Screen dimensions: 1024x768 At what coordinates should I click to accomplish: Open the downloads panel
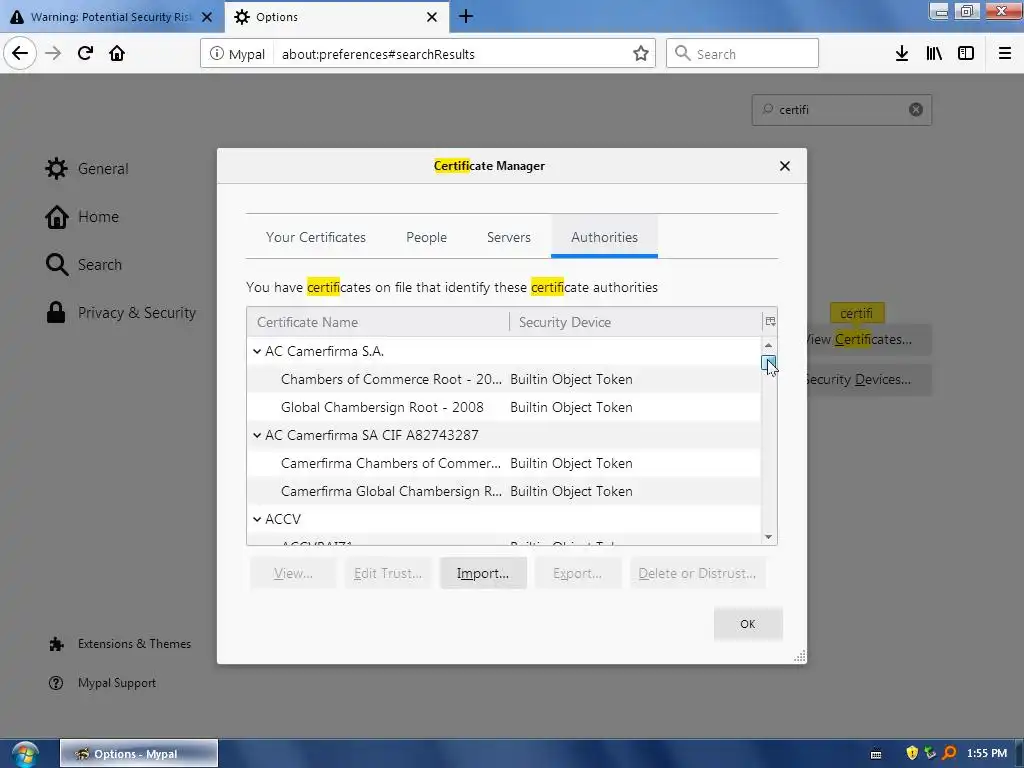click(x=901, y=54)
